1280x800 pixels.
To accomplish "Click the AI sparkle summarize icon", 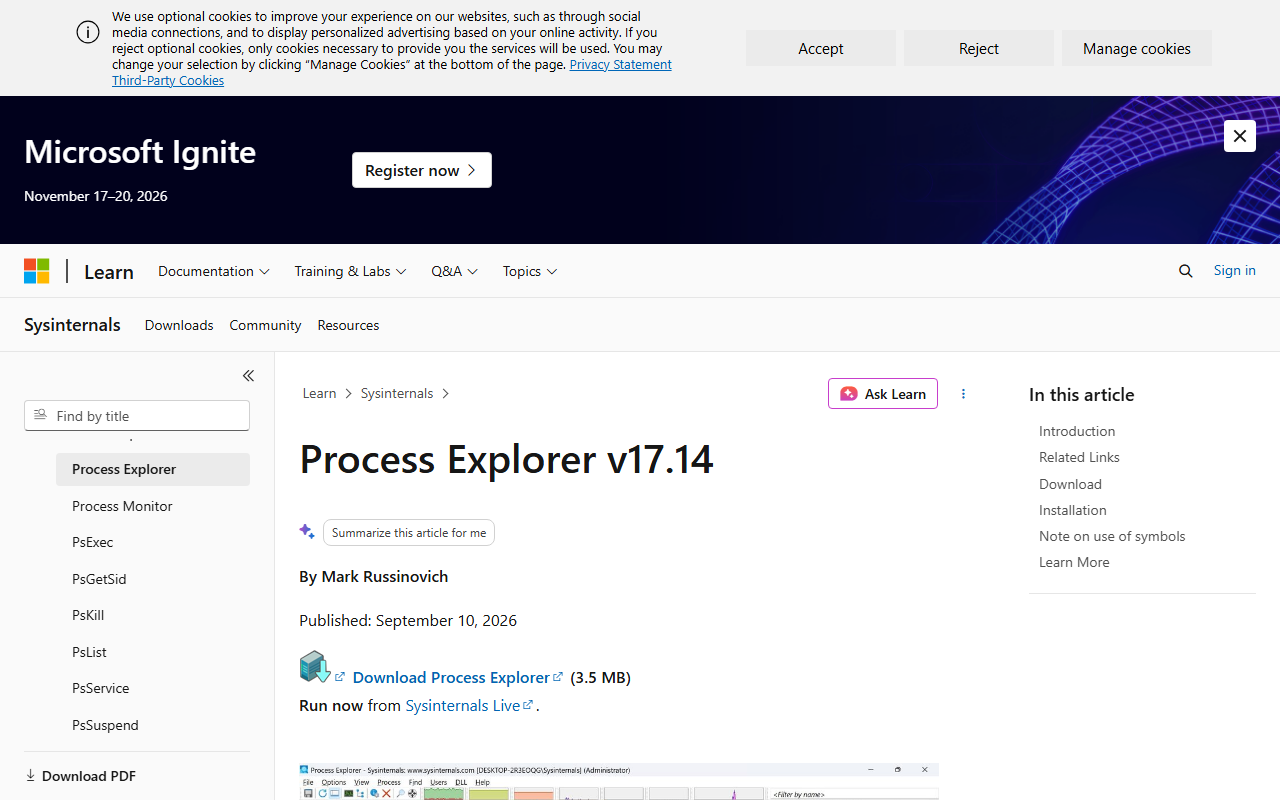I will (x=307, y=532).
